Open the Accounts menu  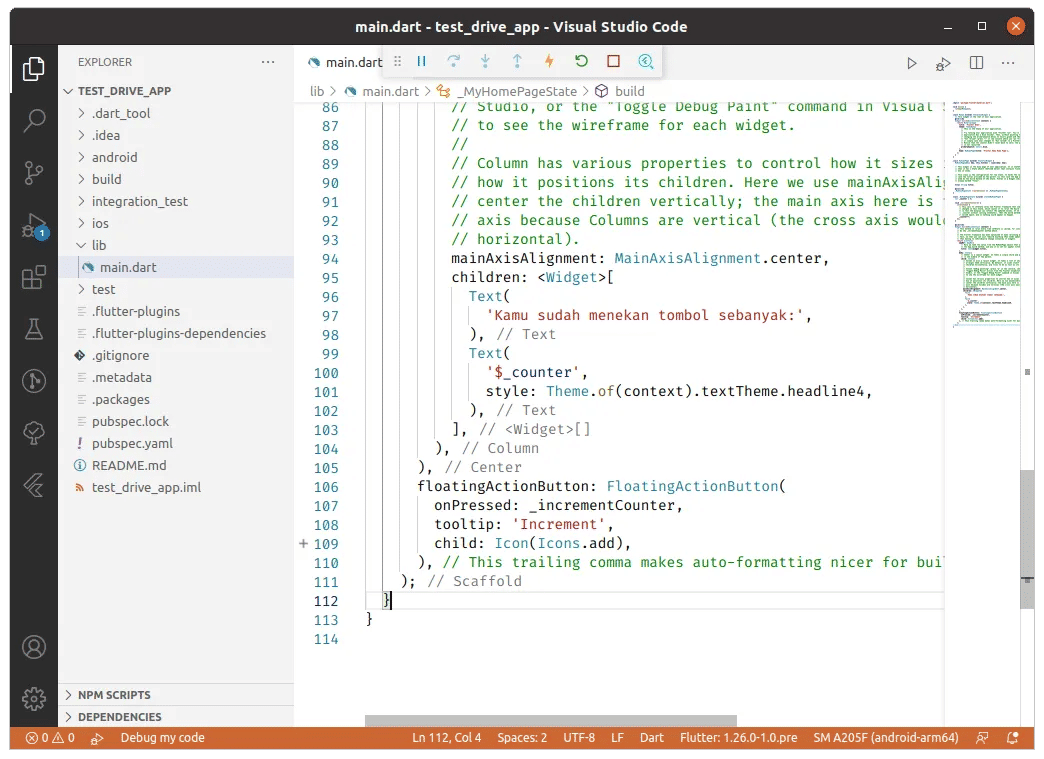(x=33, y=647)
